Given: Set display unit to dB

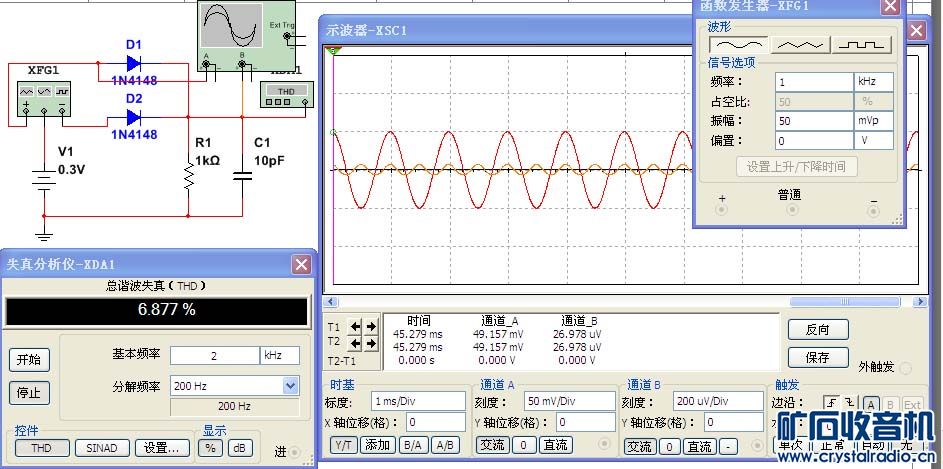Looking at the screenshot, I should point(240,448).
